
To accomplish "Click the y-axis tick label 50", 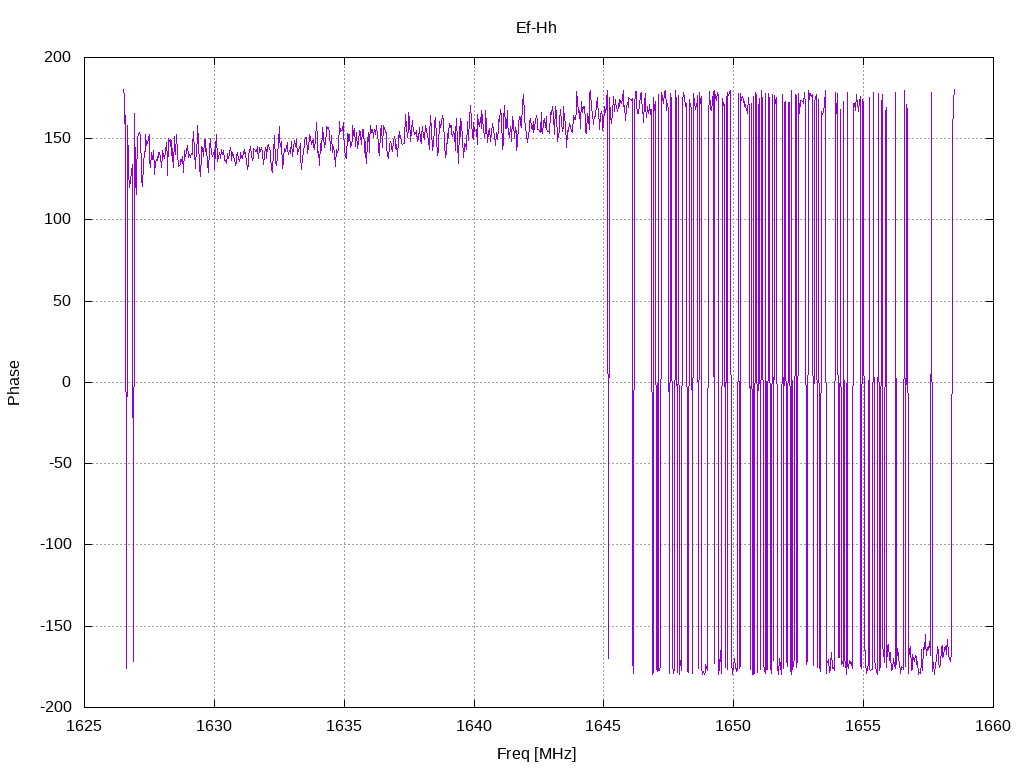I will [62, 300].
